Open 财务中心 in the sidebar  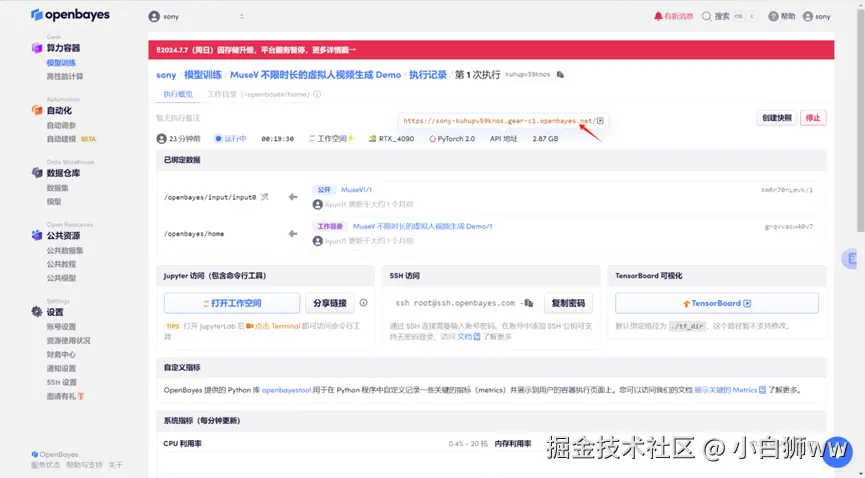[x=61, y=354]
